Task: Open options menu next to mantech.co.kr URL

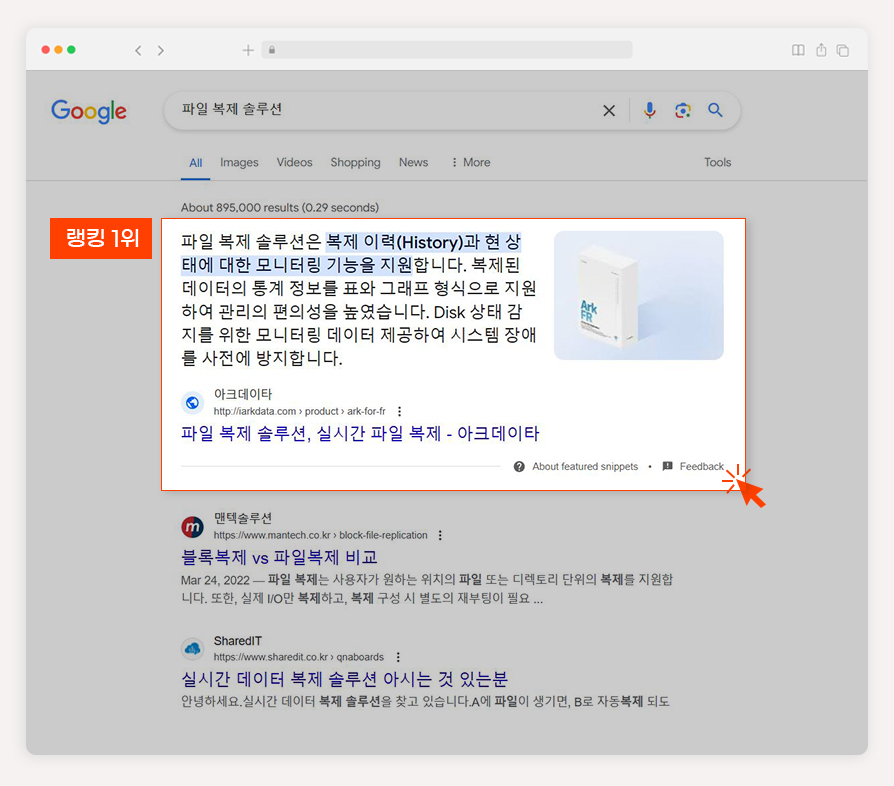Action: [x=440, y=535]
